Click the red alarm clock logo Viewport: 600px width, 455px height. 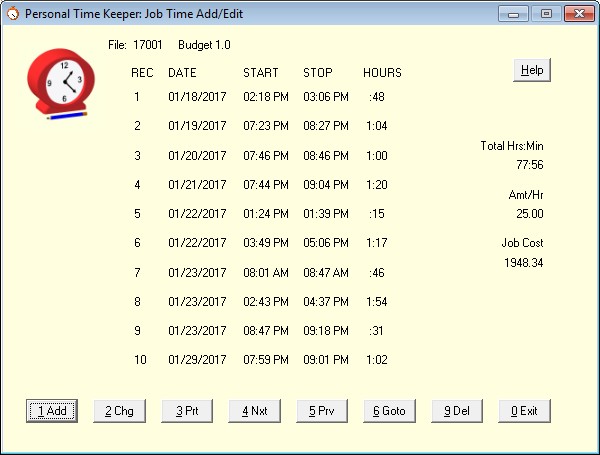pos(61,84)
